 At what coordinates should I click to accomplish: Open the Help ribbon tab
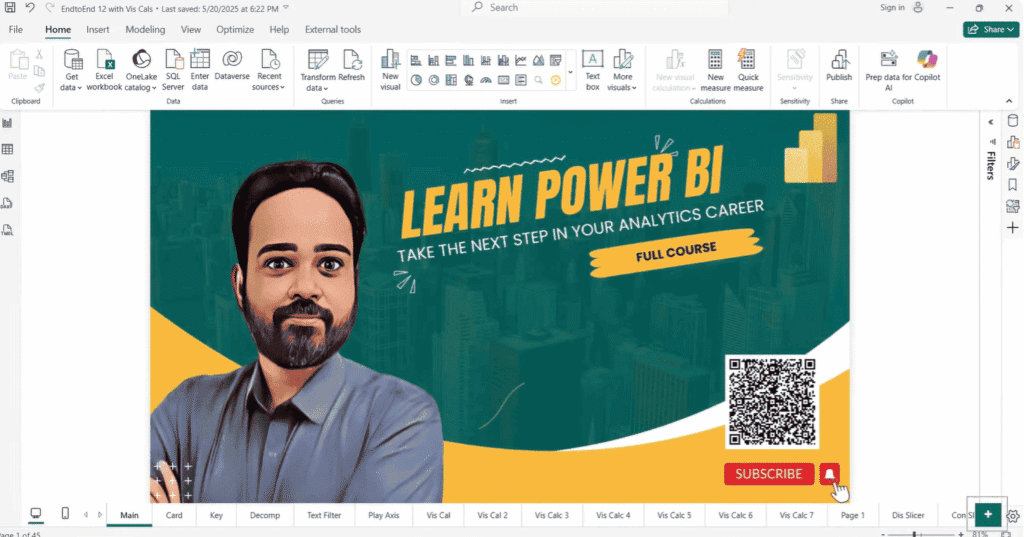click(x=279, y=29)
